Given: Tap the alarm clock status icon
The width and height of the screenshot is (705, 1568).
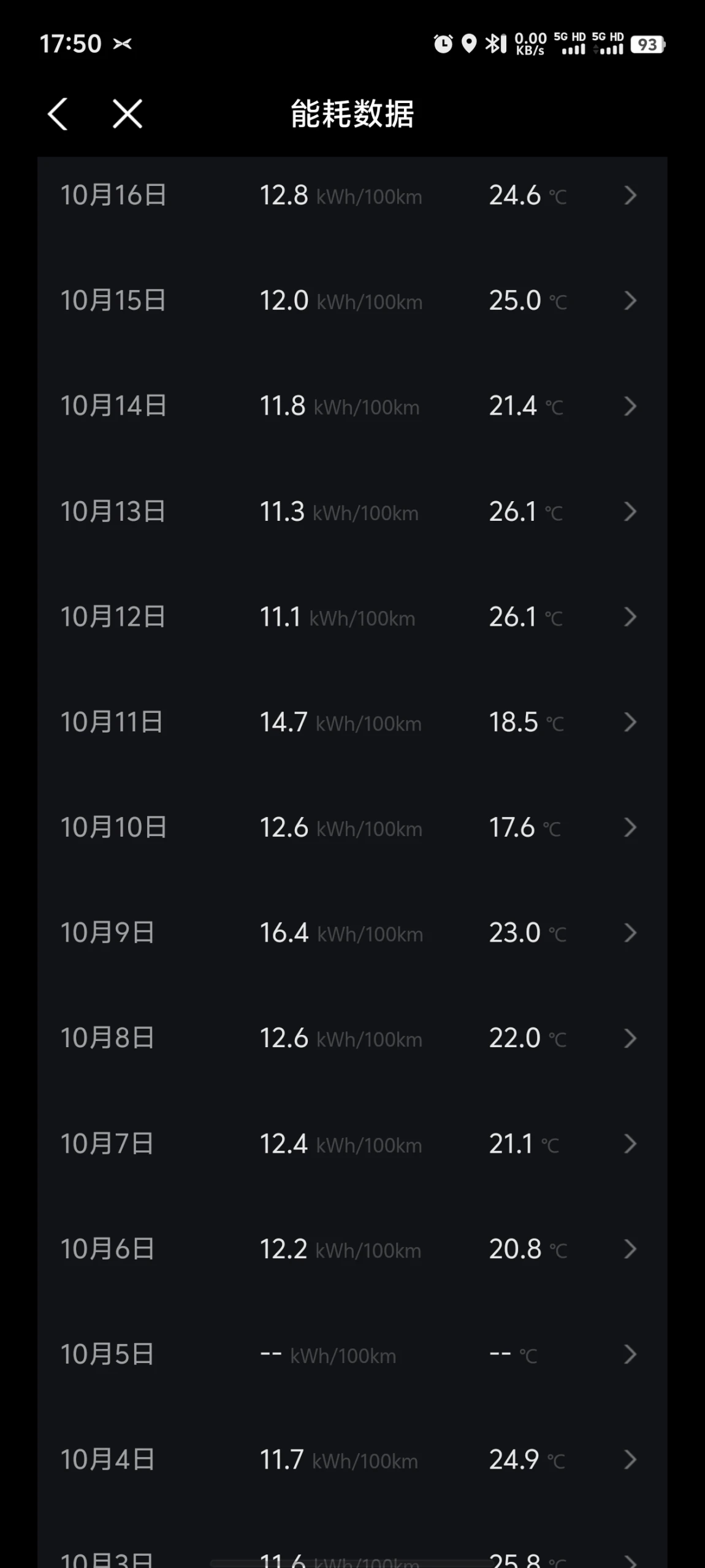Looking at the screenshot, I should pos(443,44).
